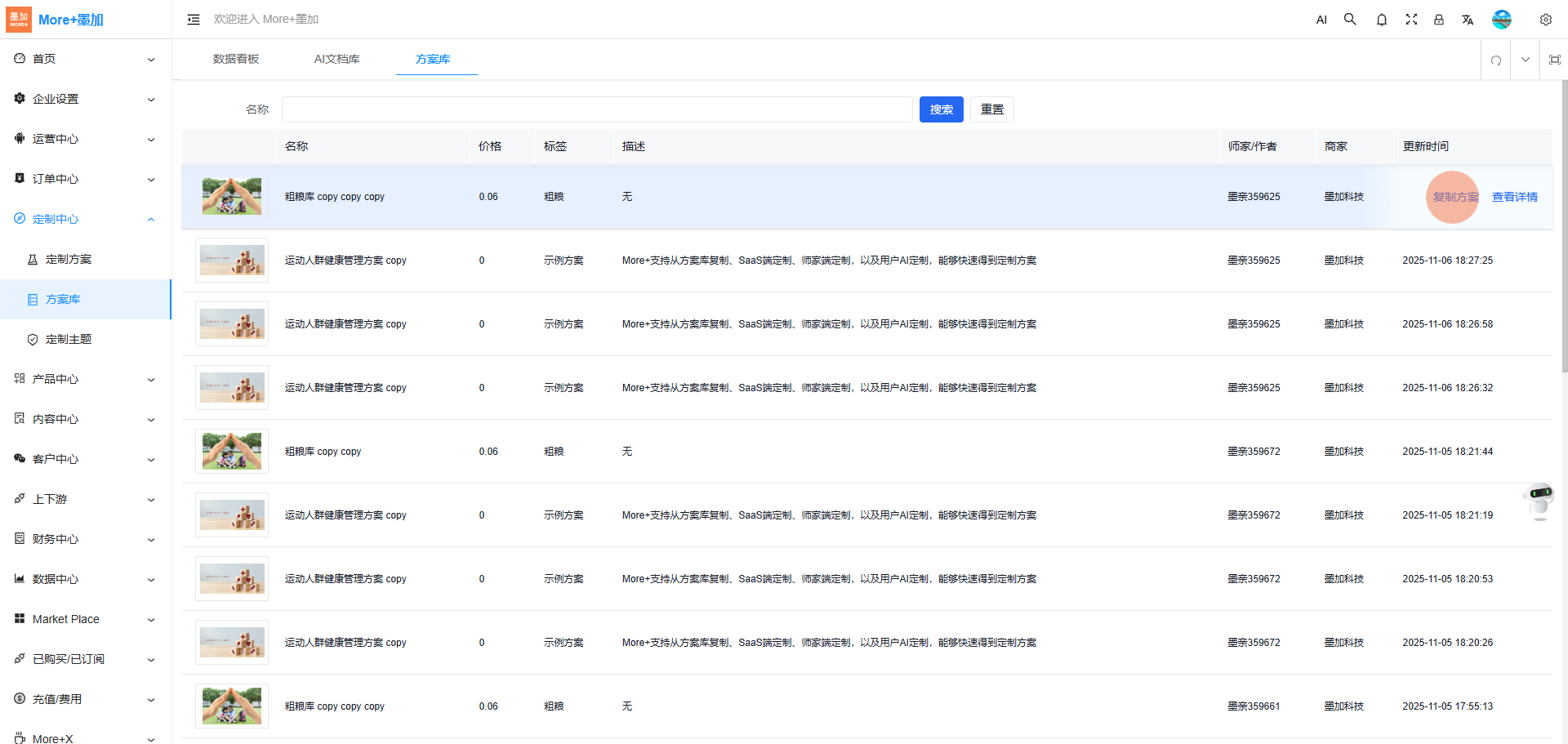This screenshot has height=744, width=1568.
Task: Open the notifications bell
Action: (1381, 20)
